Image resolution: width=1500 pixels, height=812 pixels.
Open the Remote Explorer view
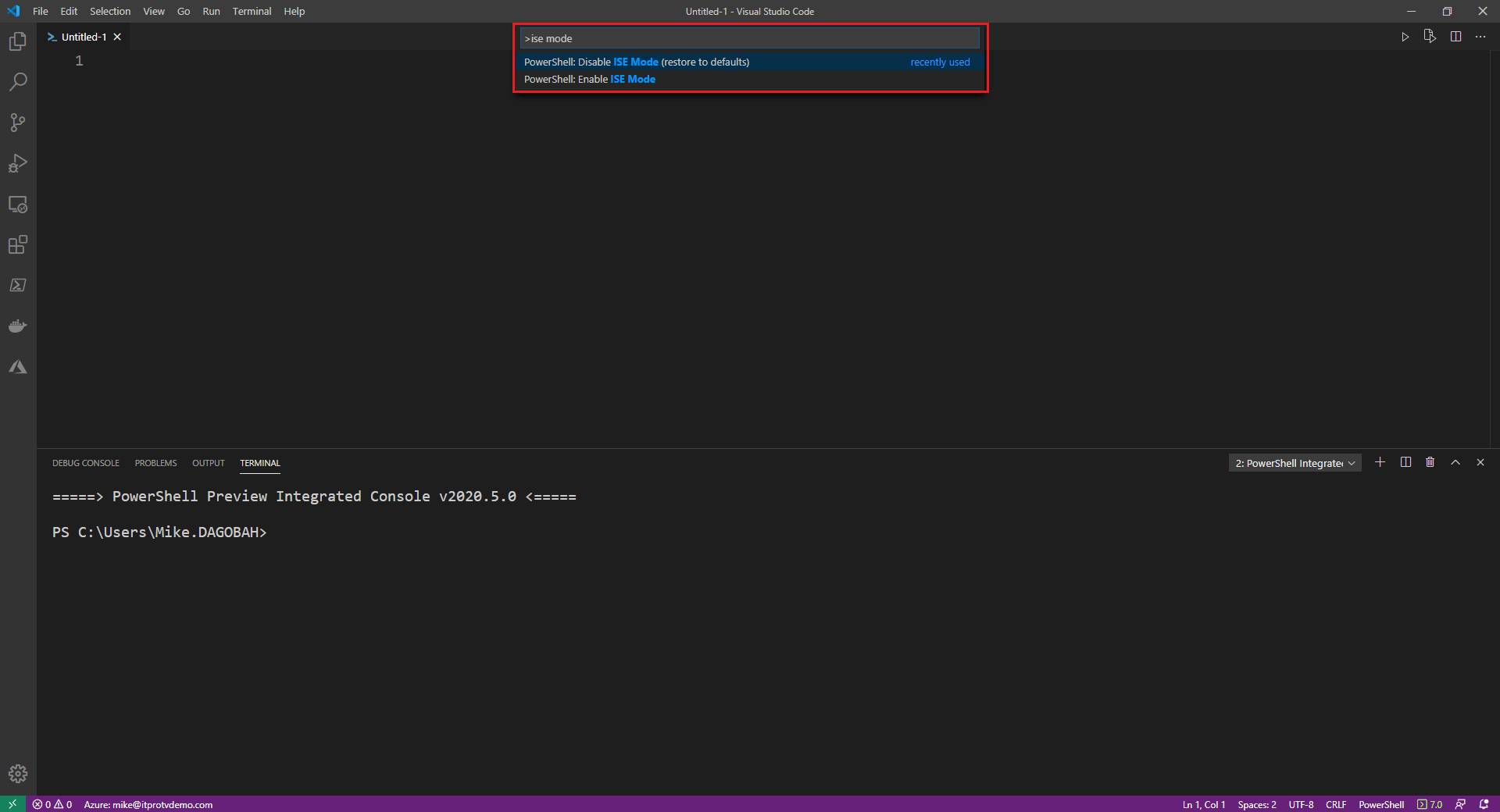[18, 205]
